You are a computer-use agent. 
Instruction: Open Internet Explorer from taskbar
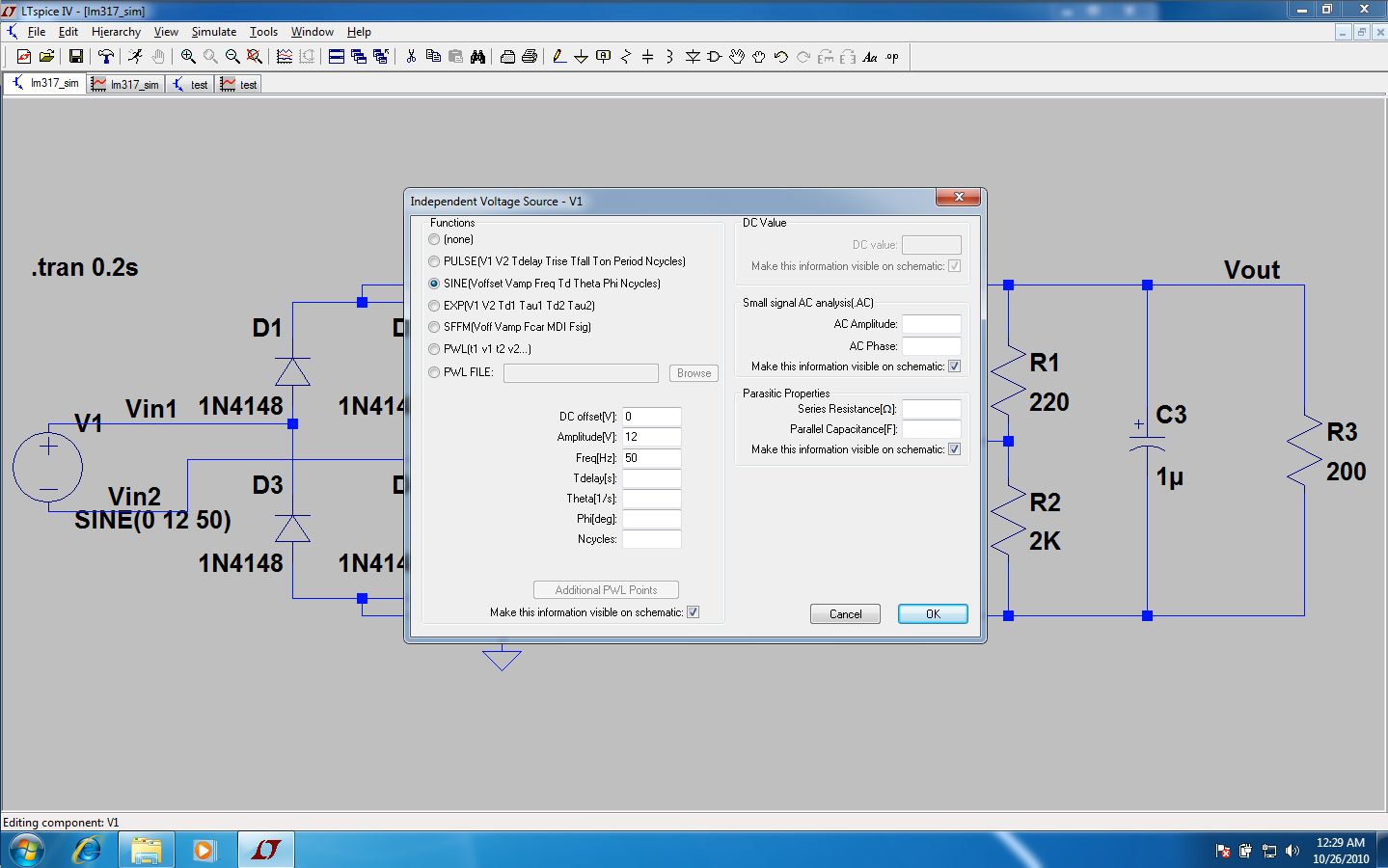pos(88,851)
